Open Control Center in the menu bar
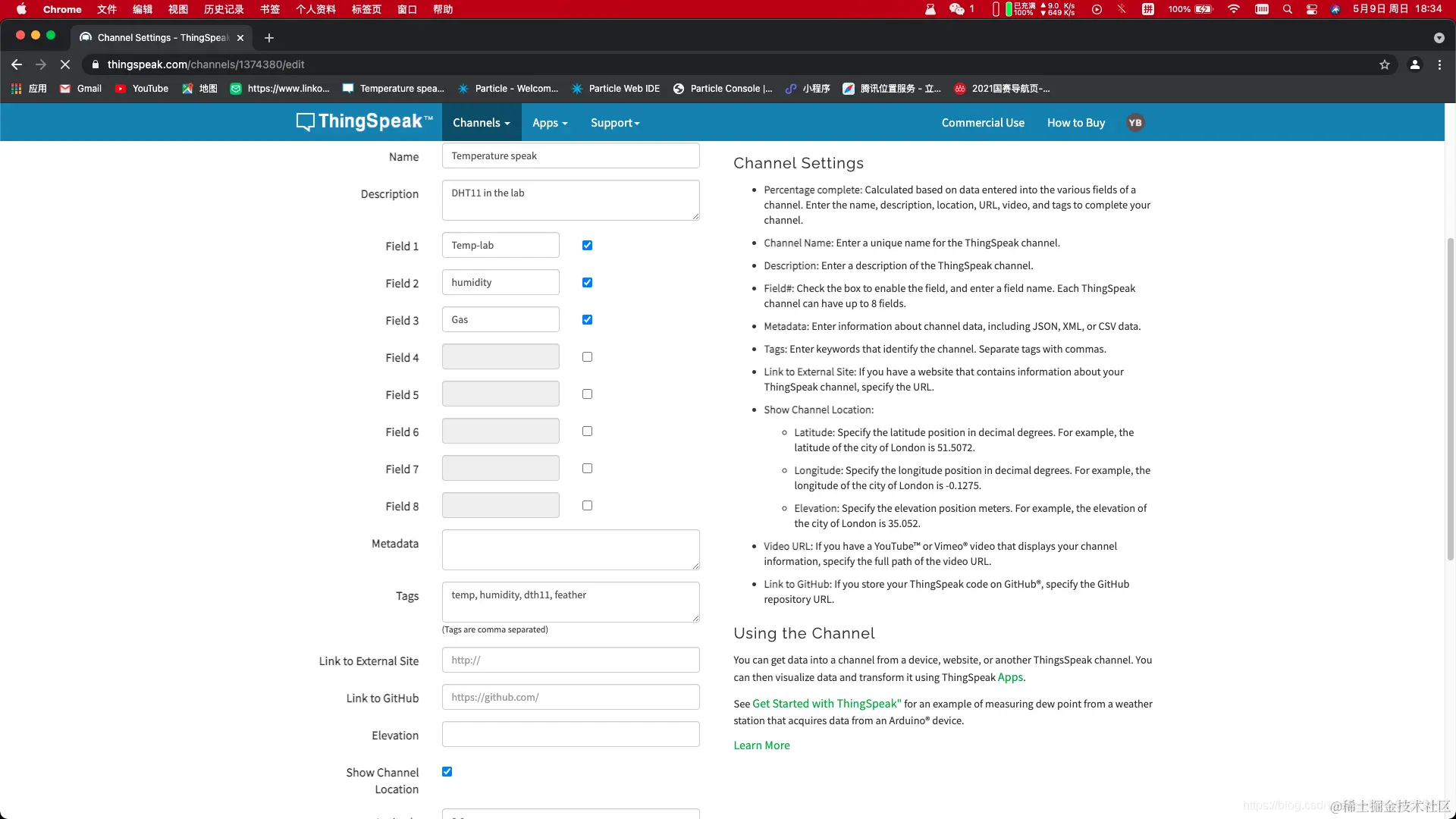The image size is (1456, 819). click(1312, 9)
